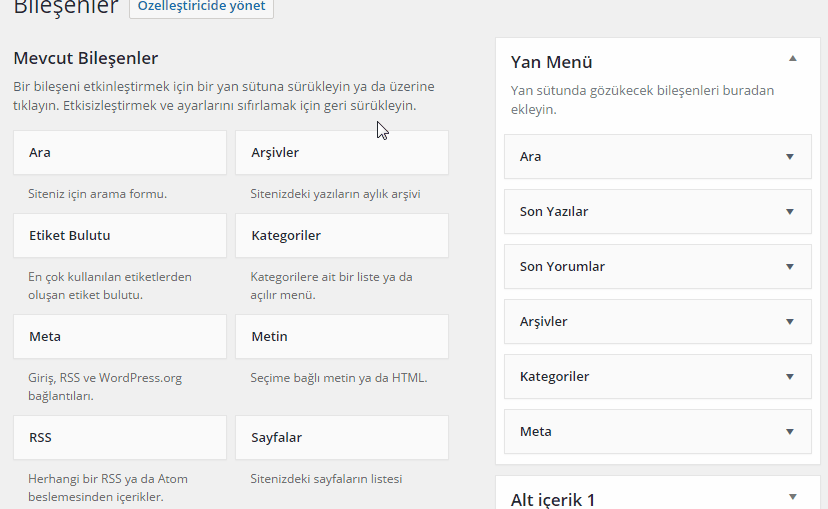
Task: Select the Meta available widget
Action: pyautogui.click(x=120, y=336)
